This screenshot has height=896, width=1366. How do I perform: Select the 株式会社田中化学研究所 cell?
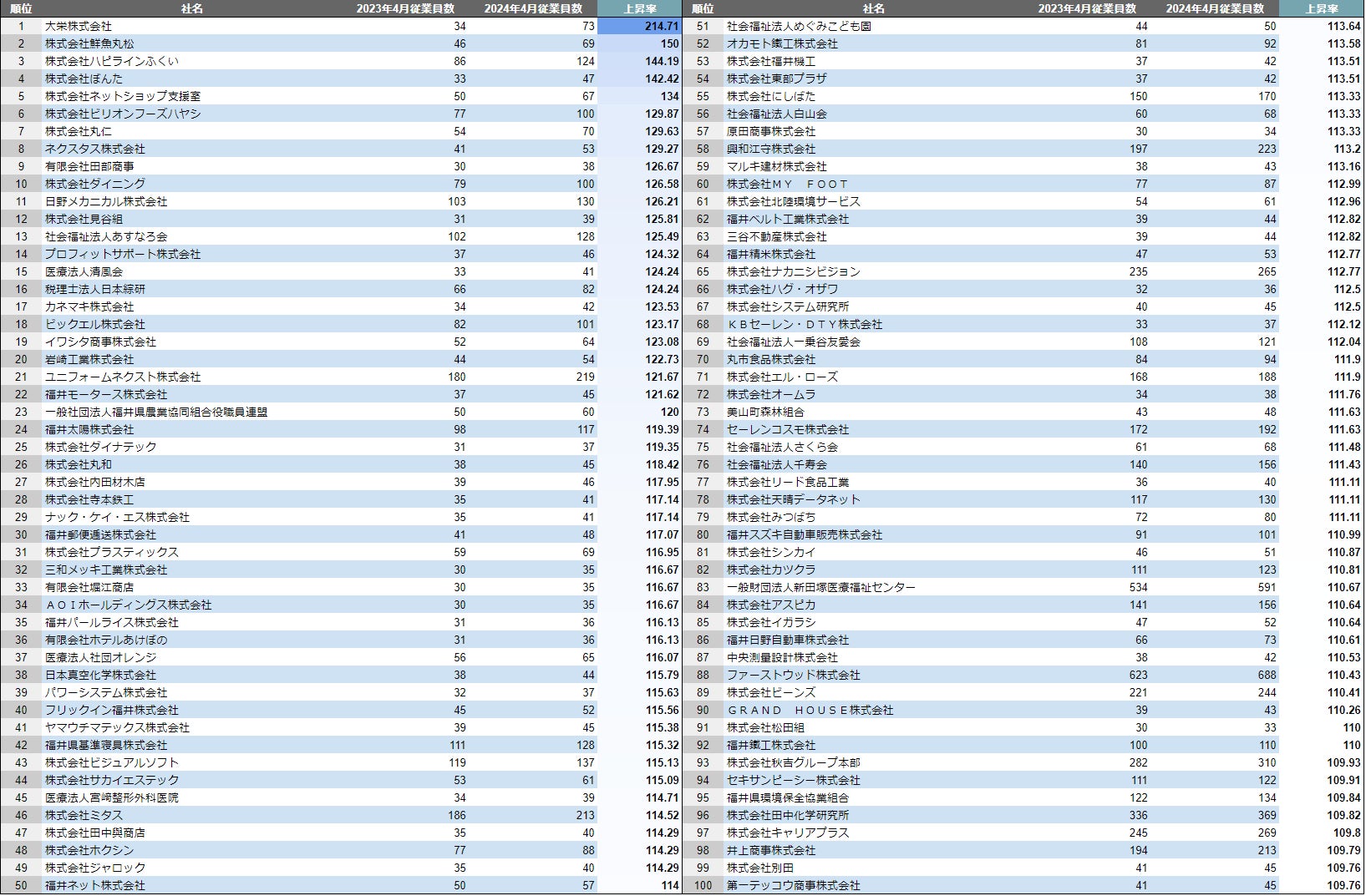pos(788,815)
